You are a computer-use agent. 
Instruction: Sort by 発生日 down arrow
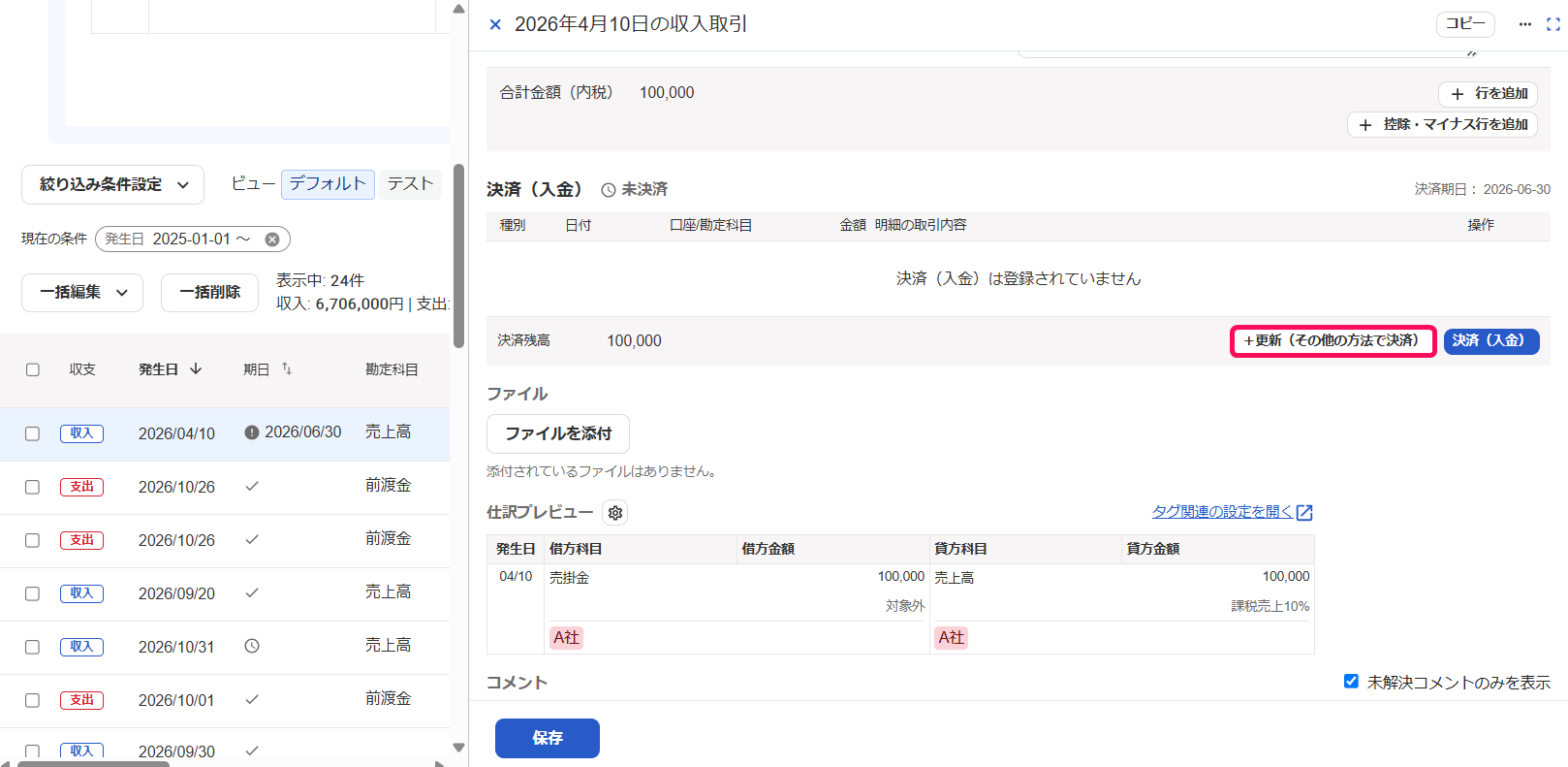click(196, 368)
